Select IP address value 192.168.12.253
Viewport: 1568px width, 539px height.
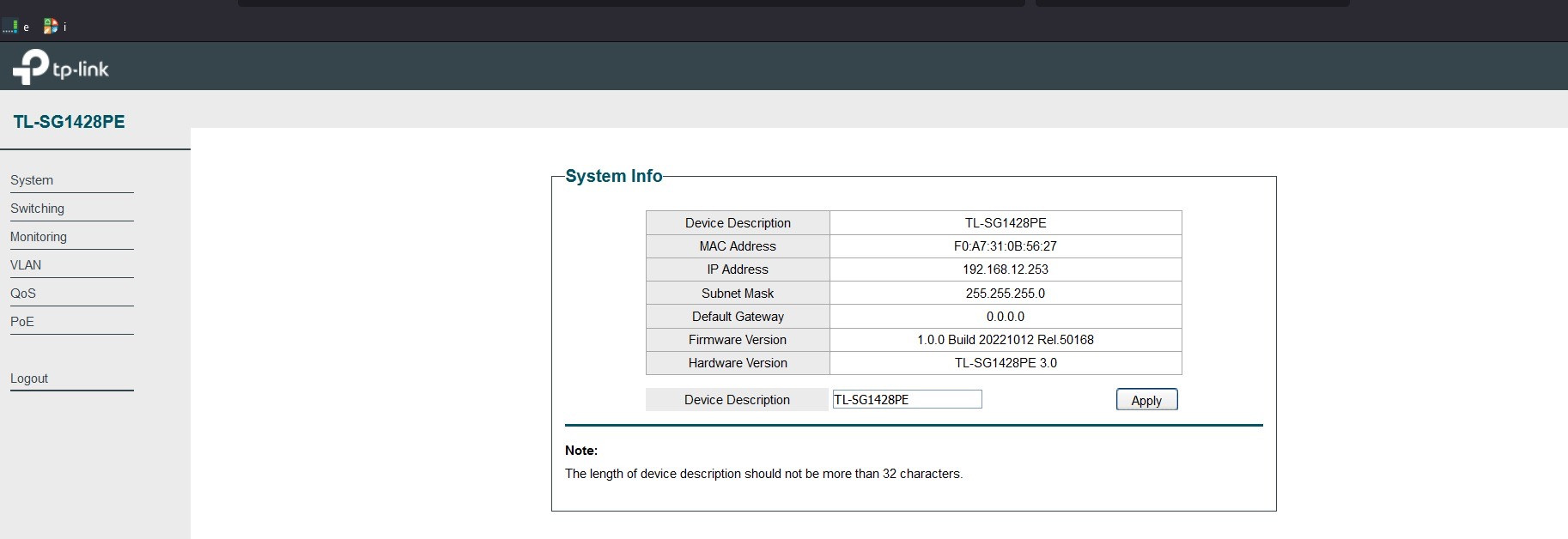click(1006, 269)
